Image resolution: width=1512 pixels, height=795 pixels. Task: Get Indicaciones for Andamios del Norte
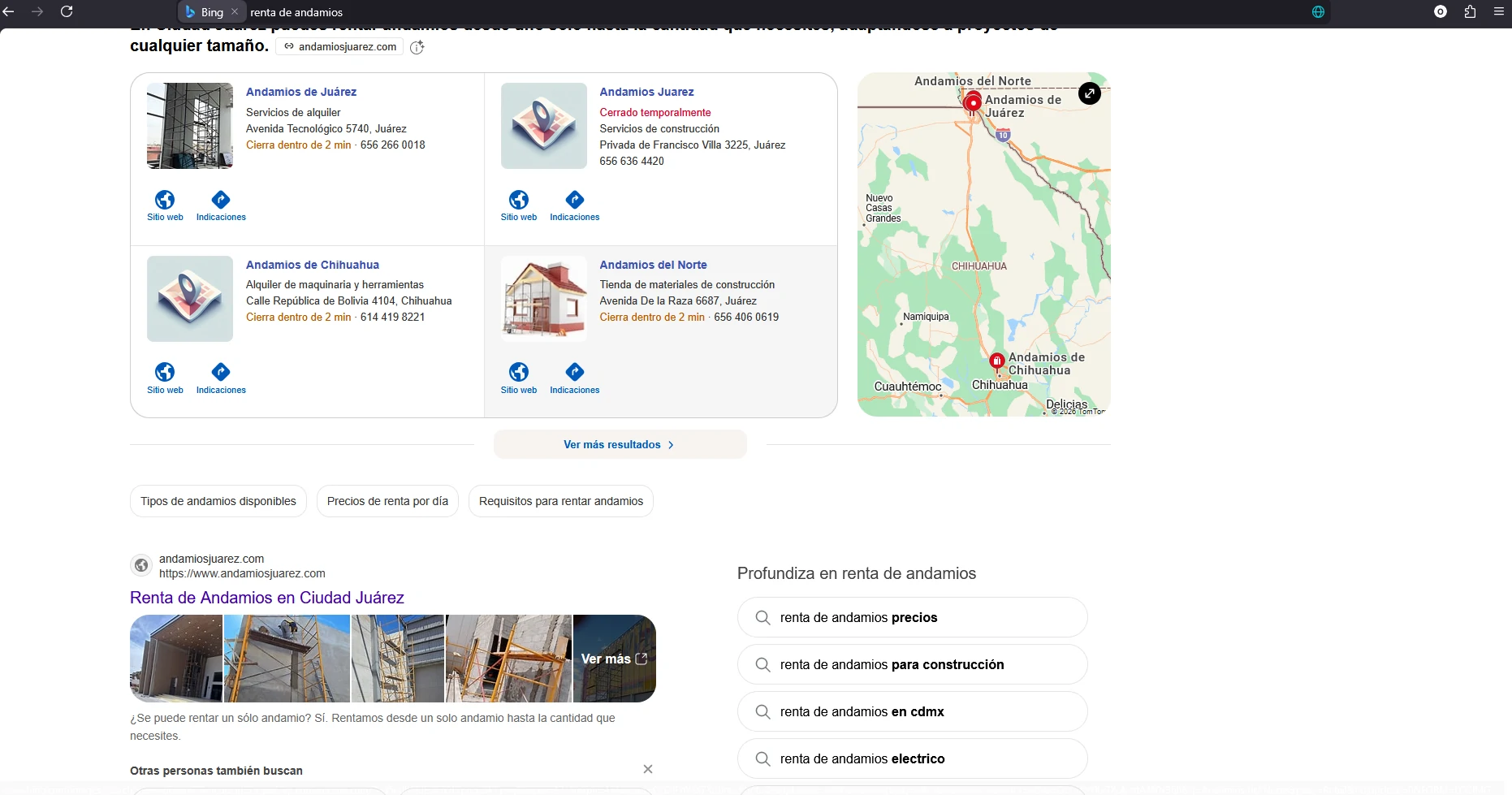tap(575, 378)
